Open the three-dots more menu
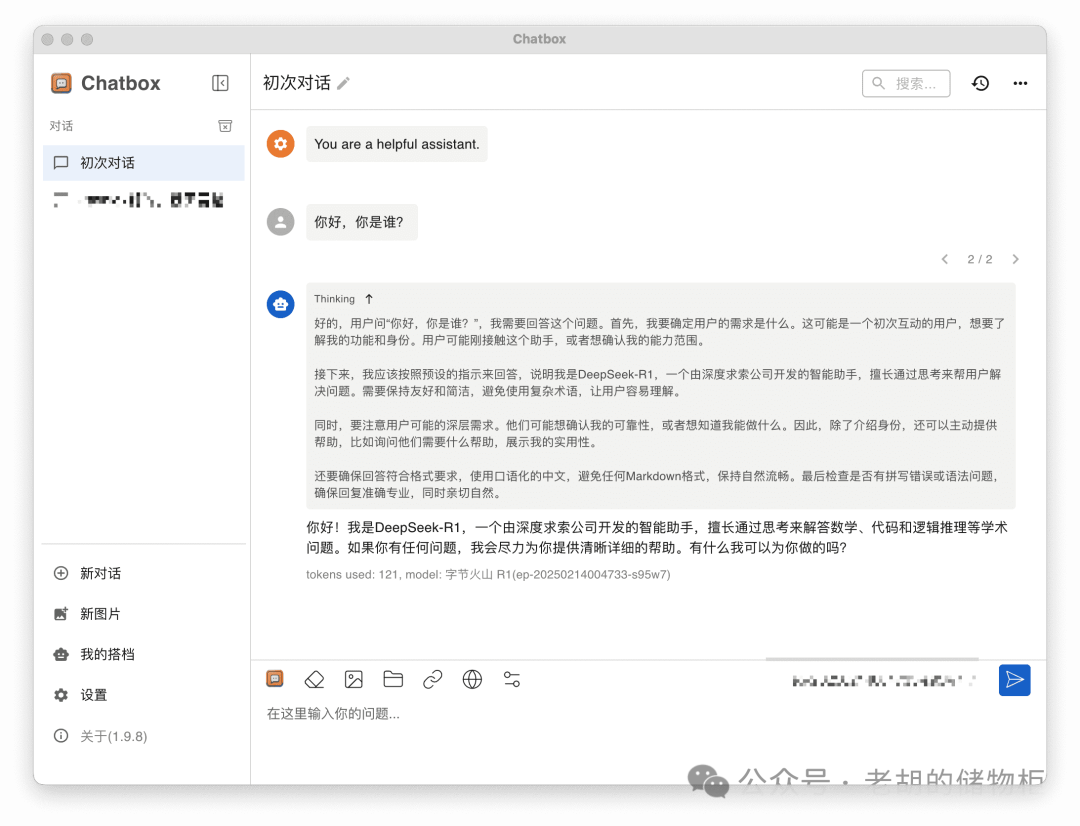 point(1020,83)
